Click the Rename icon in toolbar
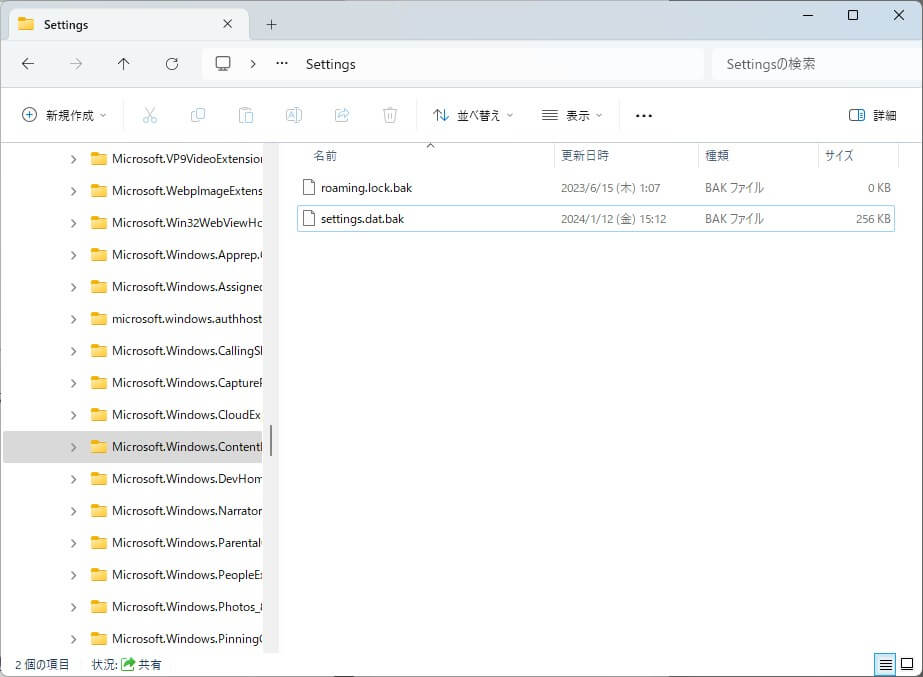The height and width of the screenshot is (677, 923). click(294, 115)
